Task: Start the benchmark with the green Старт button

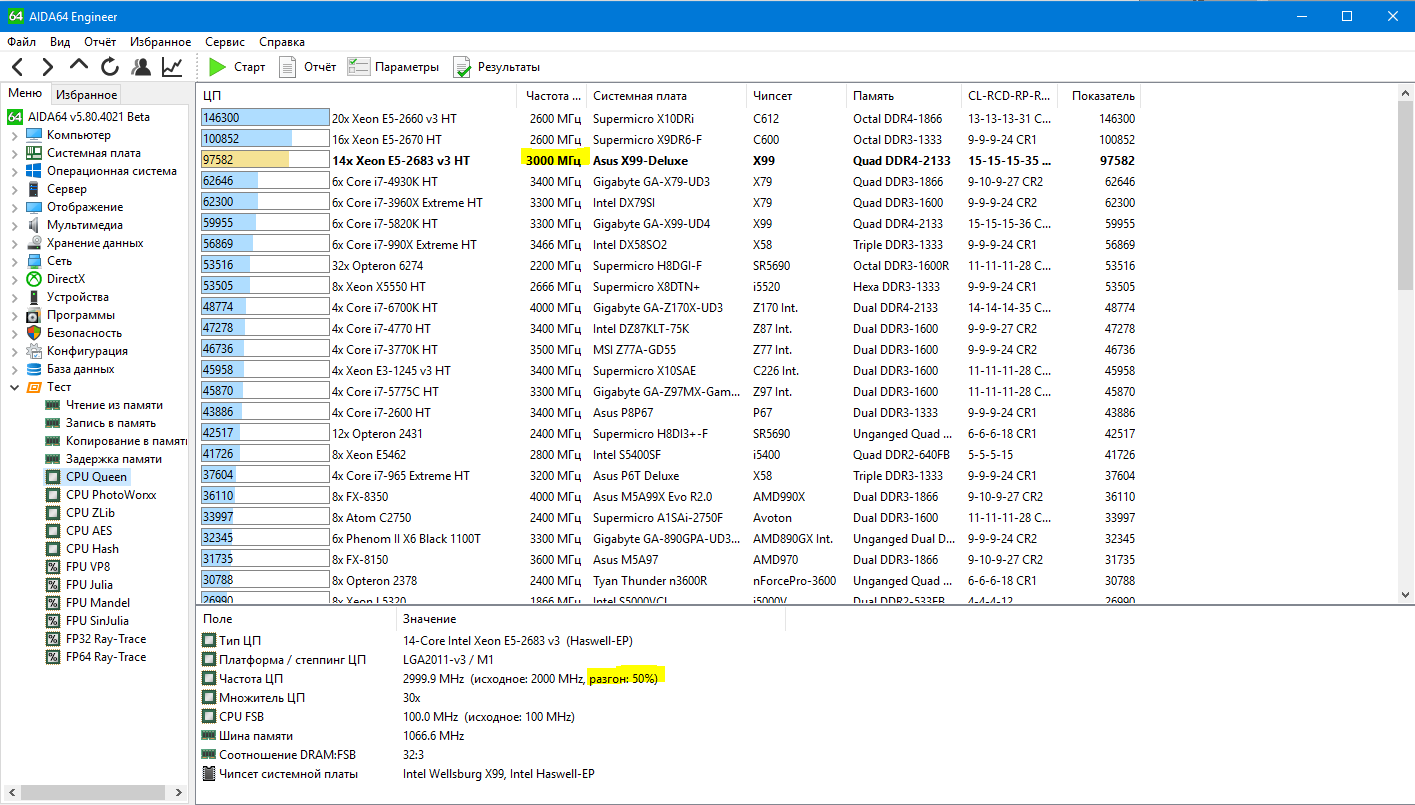Action: 237,67
